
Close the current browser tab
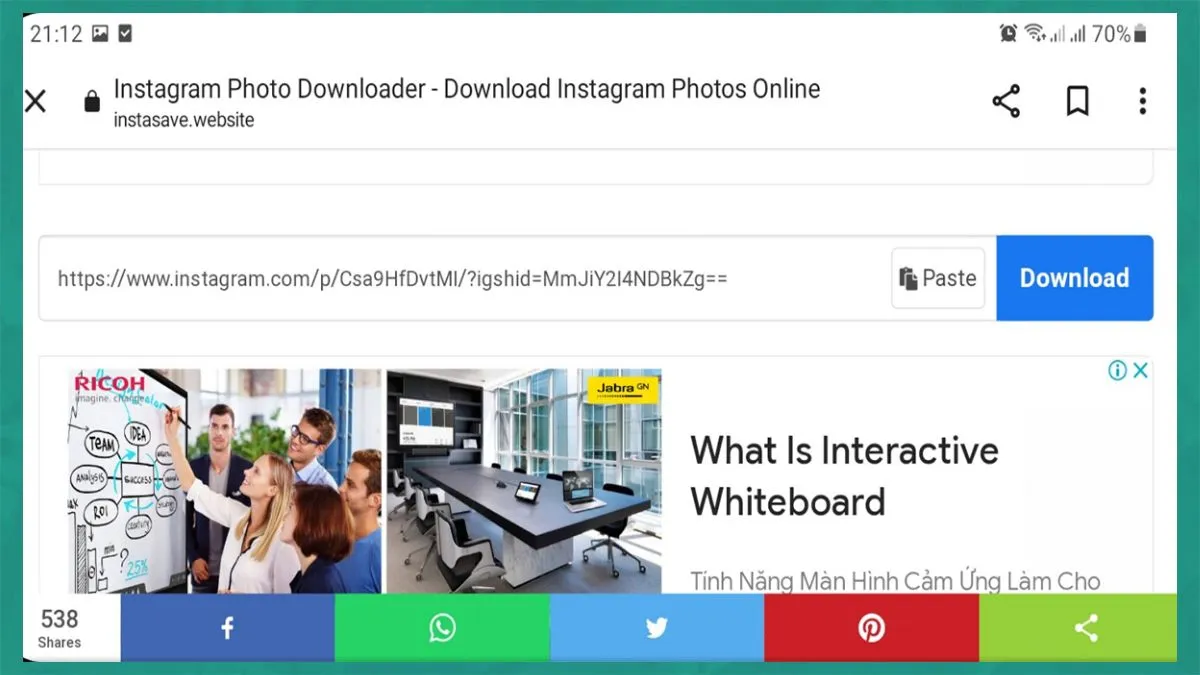[35, 101]
